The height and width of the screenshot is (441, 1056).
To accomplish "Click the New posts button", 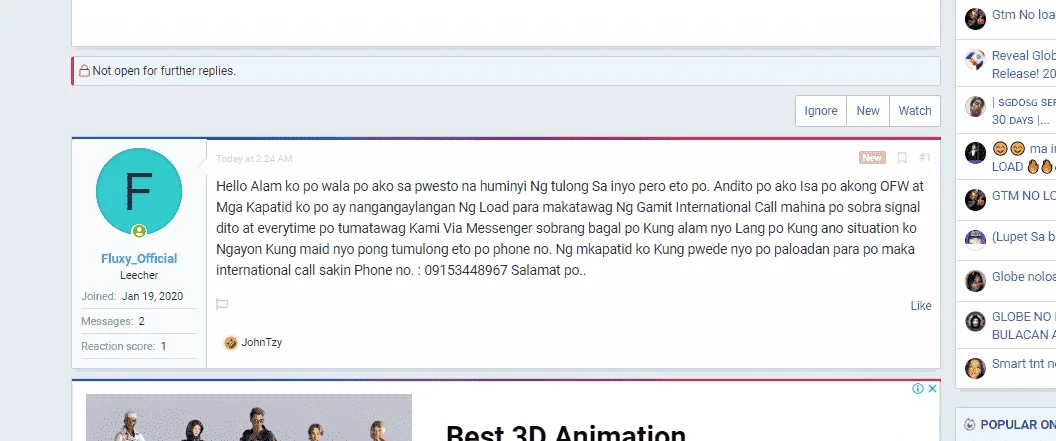I will [867, 111].
